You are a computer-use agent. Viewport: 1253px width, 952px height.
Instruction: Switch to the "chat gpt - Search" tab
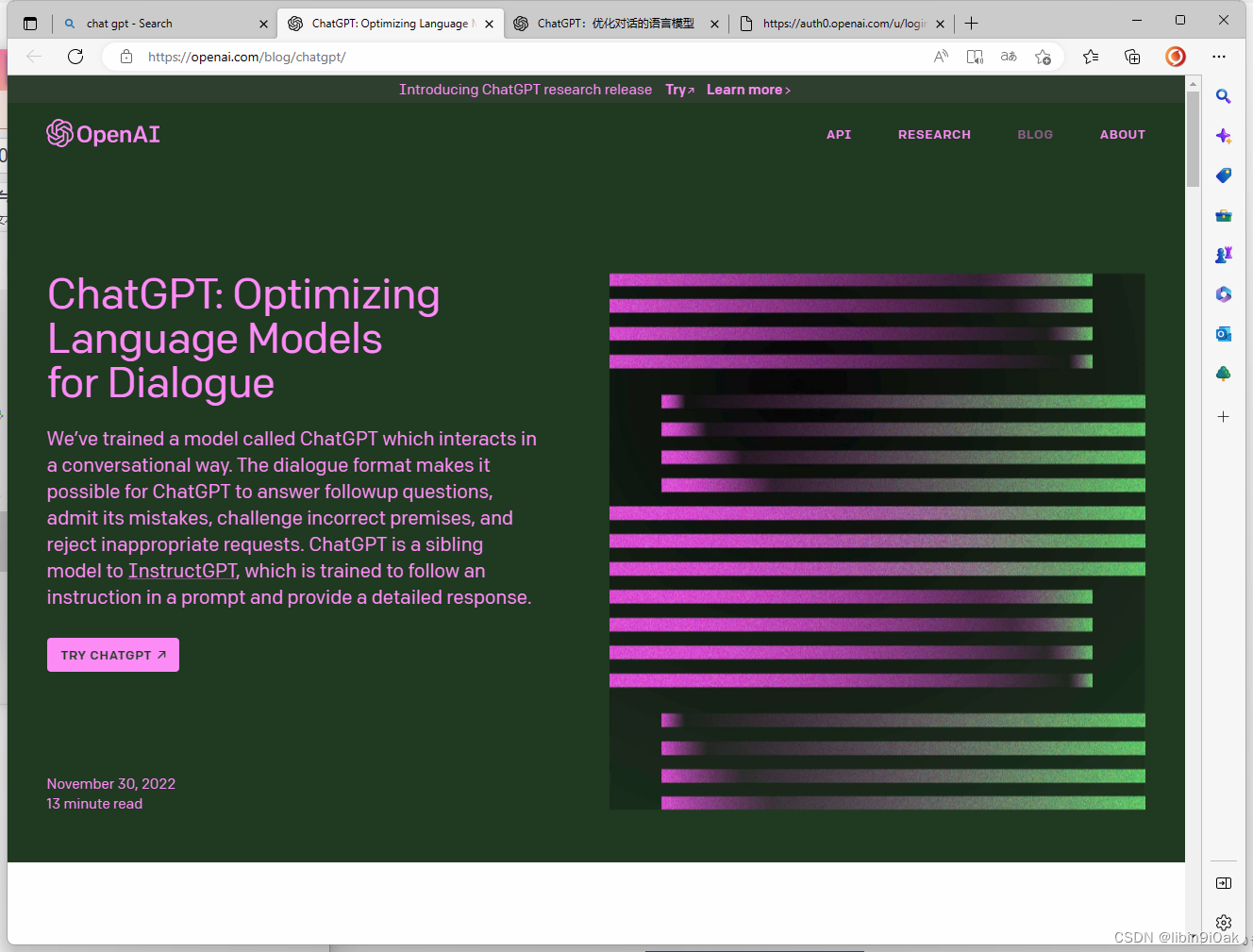(x=165, y=24)
